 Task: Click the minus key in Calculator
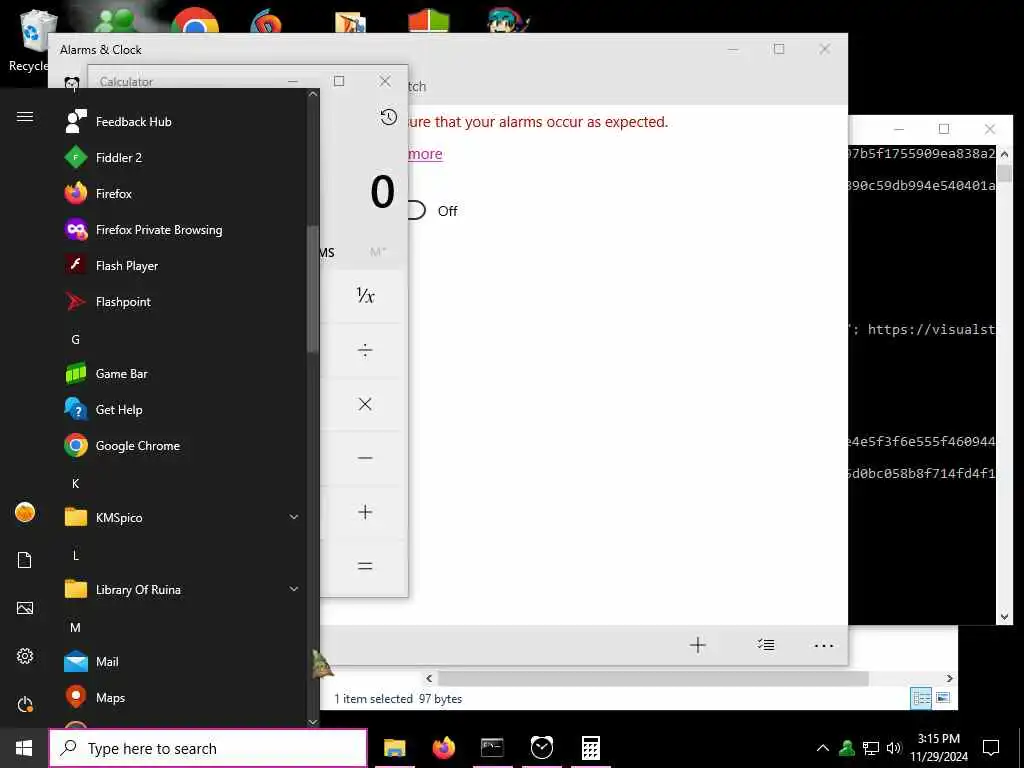[365, 458]
